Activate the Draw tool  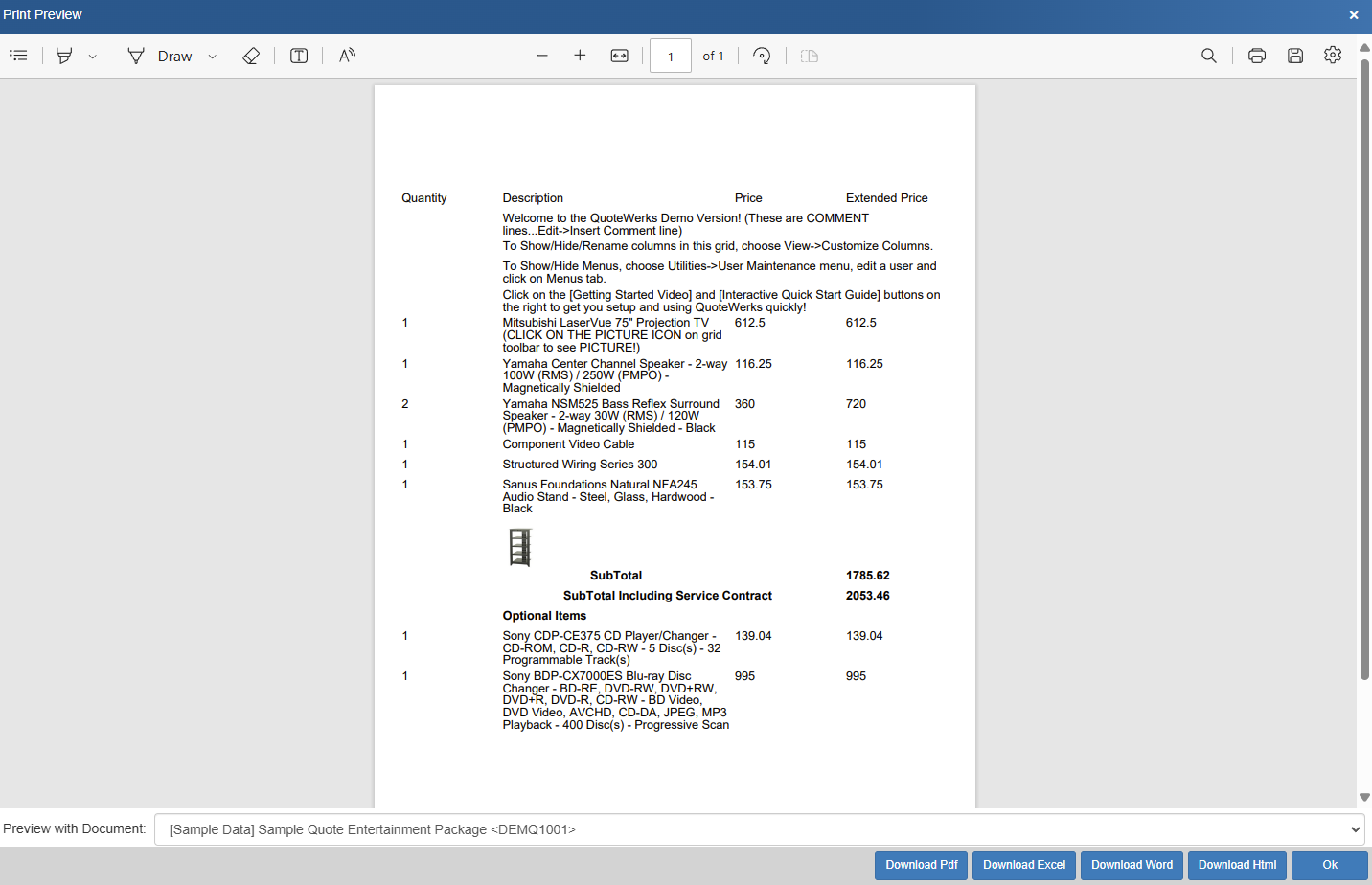[160, 56]
